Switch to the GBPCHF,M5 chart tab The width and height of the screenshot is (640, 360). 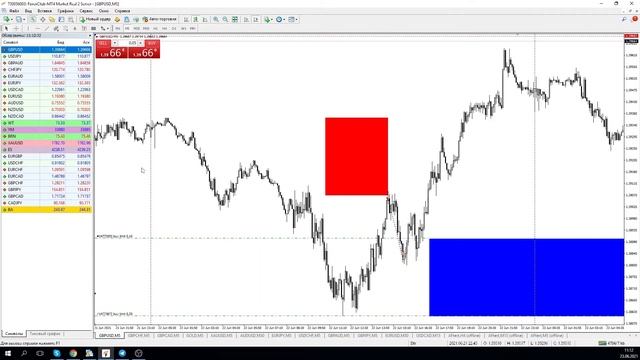139,336
